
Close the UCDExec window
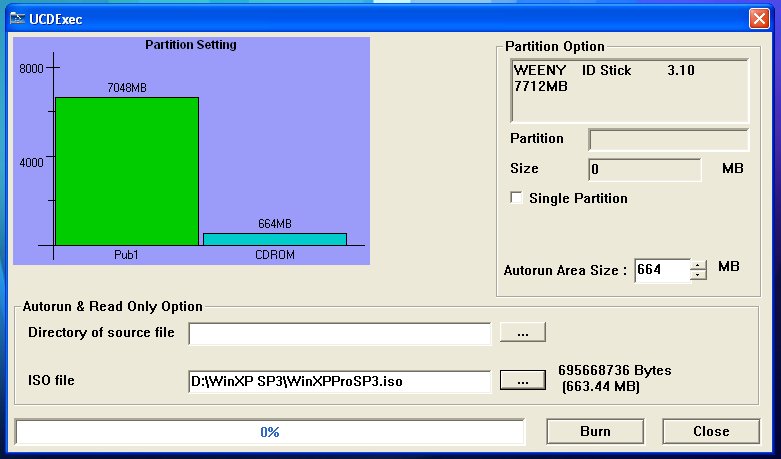coord(759,19)
